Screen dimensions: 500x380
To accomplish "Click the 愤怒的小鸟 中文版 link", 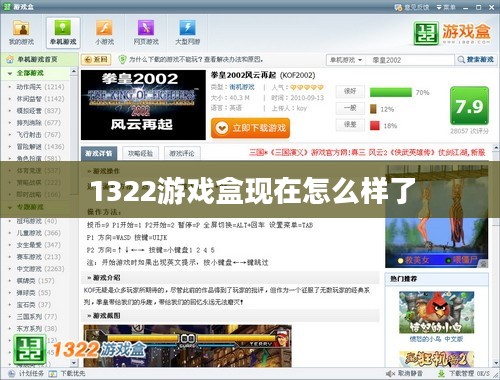I will tap(436, 339).
